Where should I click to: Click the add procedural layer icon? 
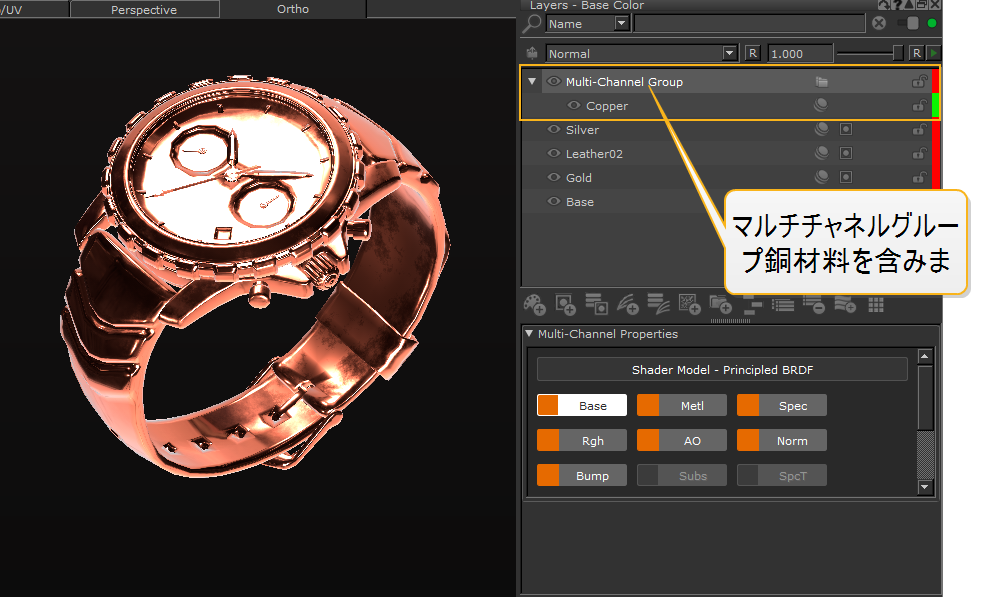pos(689,303)
